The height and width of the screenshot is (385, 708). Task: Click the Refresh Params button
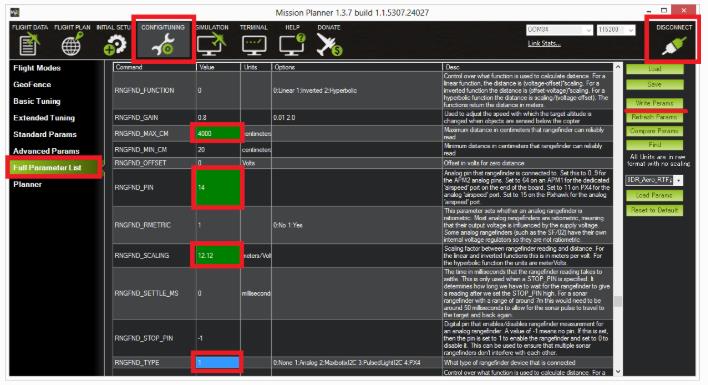pyautogui.click(x=654, y=117)
